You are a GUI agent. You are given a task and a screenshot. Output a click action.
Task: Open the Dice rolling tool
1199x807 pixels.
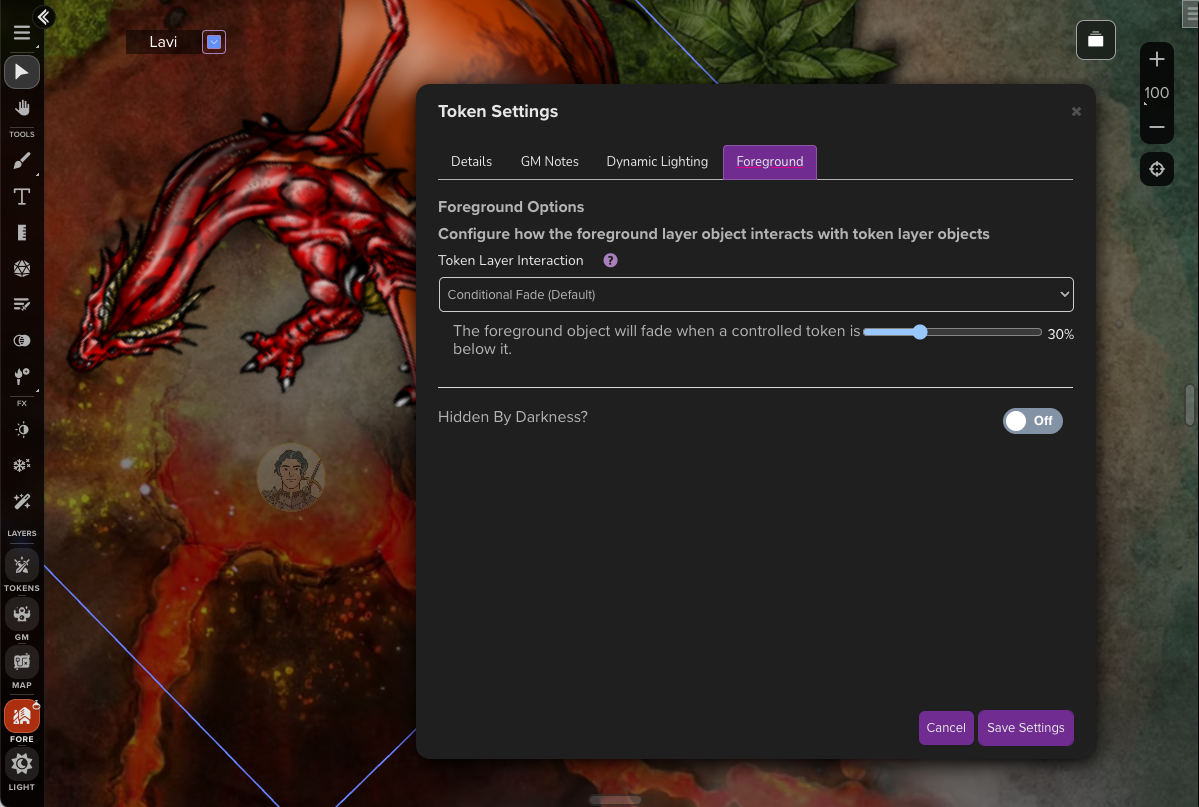tap(21, 268)
